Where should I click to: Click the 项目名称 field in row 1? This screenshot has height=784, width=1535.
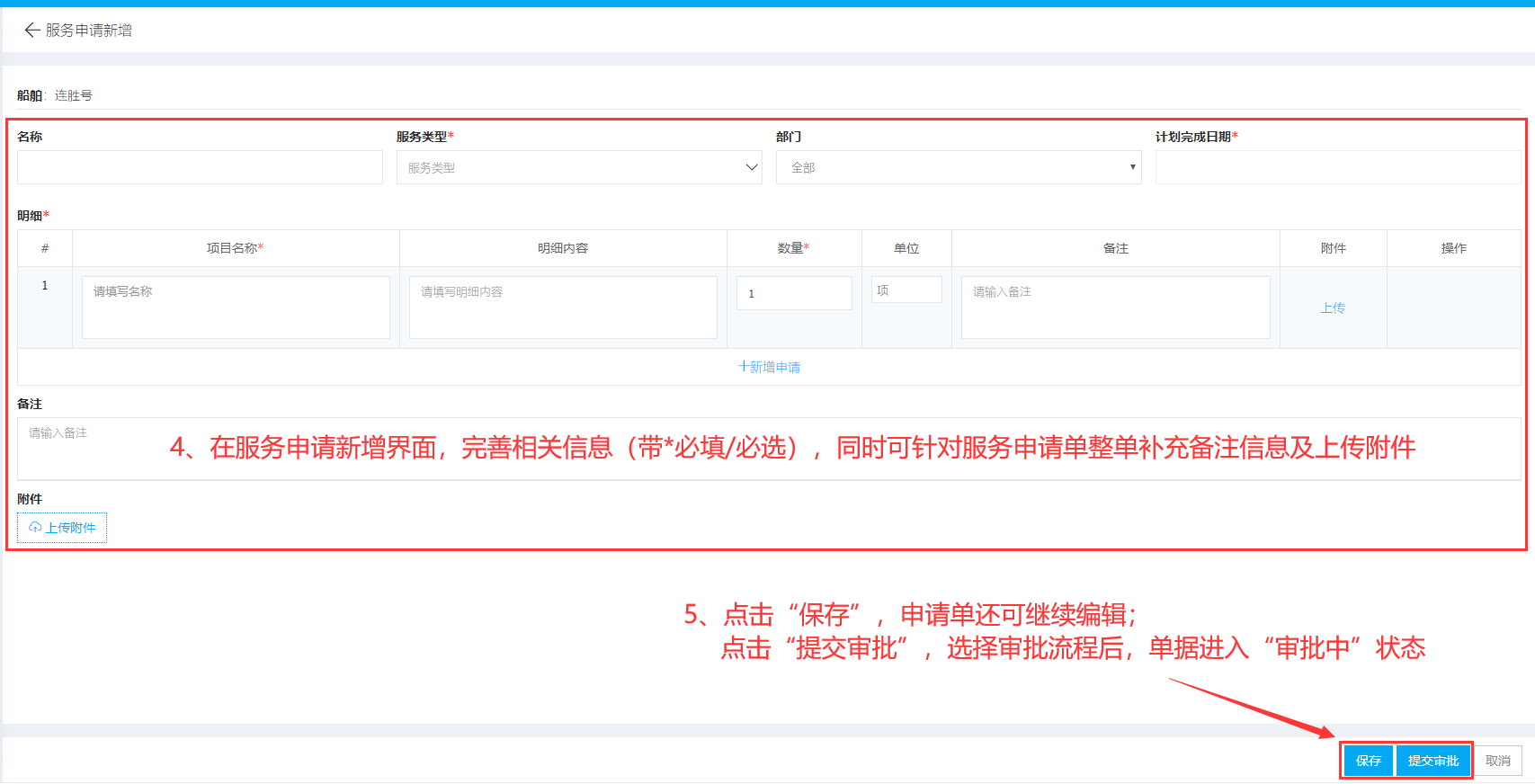click(x=236, y=307)
